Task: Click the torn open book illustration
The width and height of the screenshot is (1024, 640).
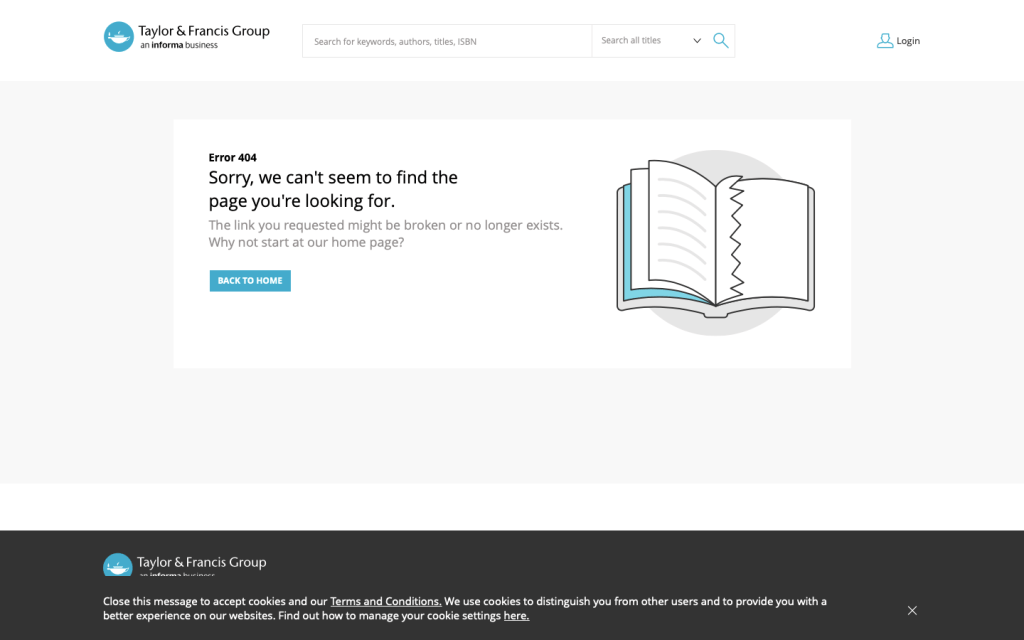Action: tap(715, 240)
